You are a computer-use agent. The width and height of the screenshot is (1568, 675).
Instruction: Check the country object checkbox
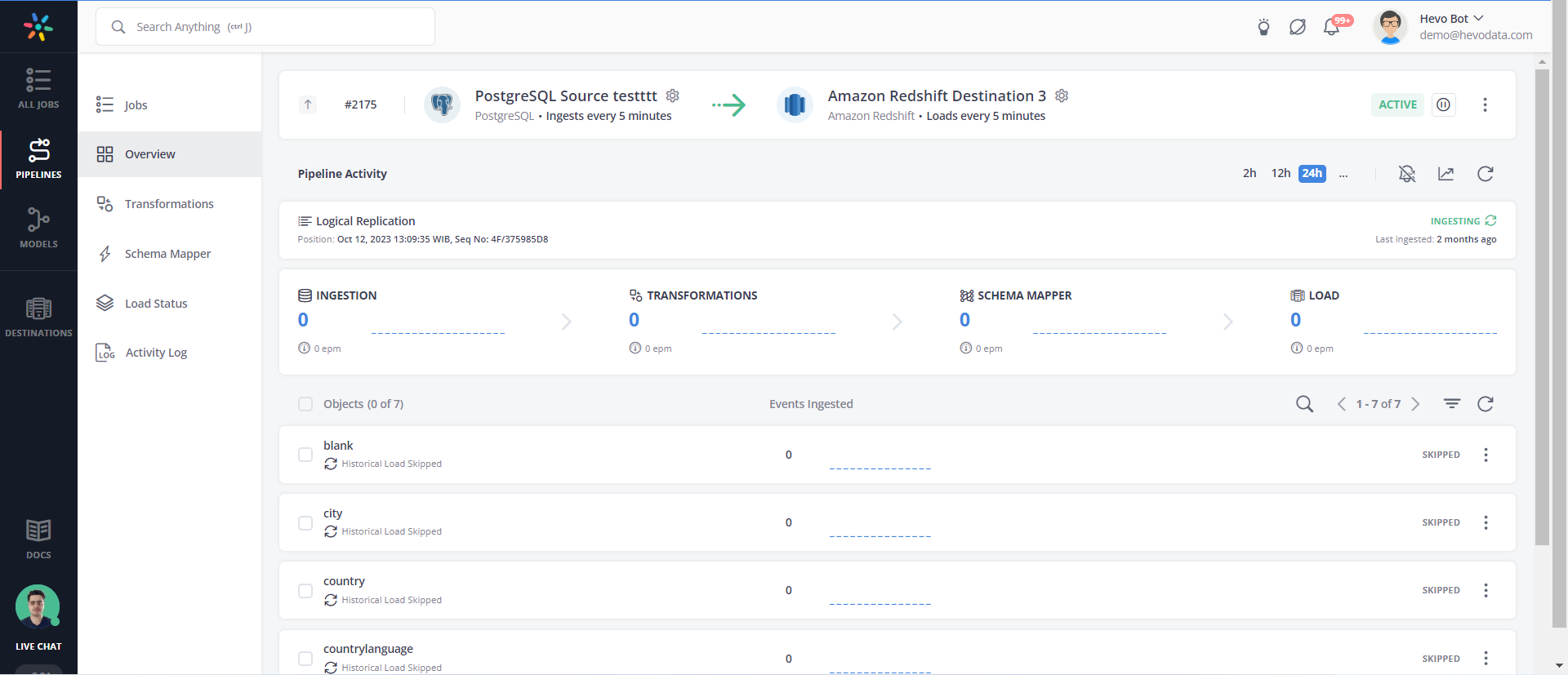(305, 591)
